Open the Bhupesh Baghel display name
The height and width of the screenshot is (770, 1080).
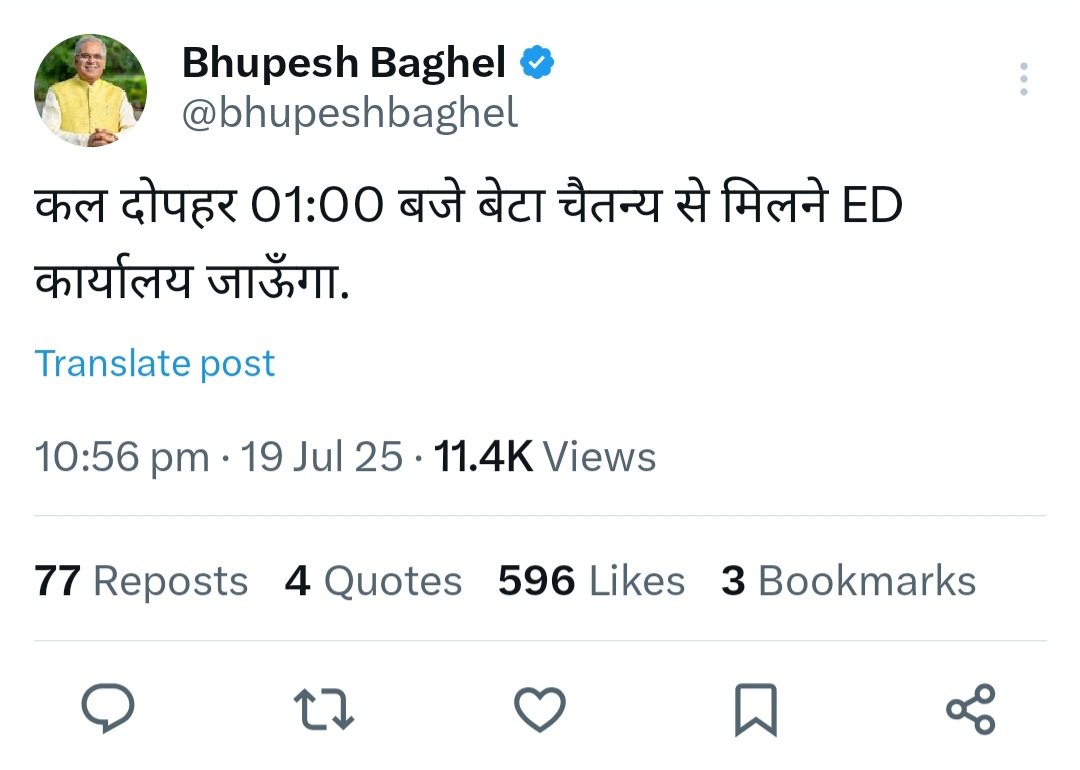(344, 63)
